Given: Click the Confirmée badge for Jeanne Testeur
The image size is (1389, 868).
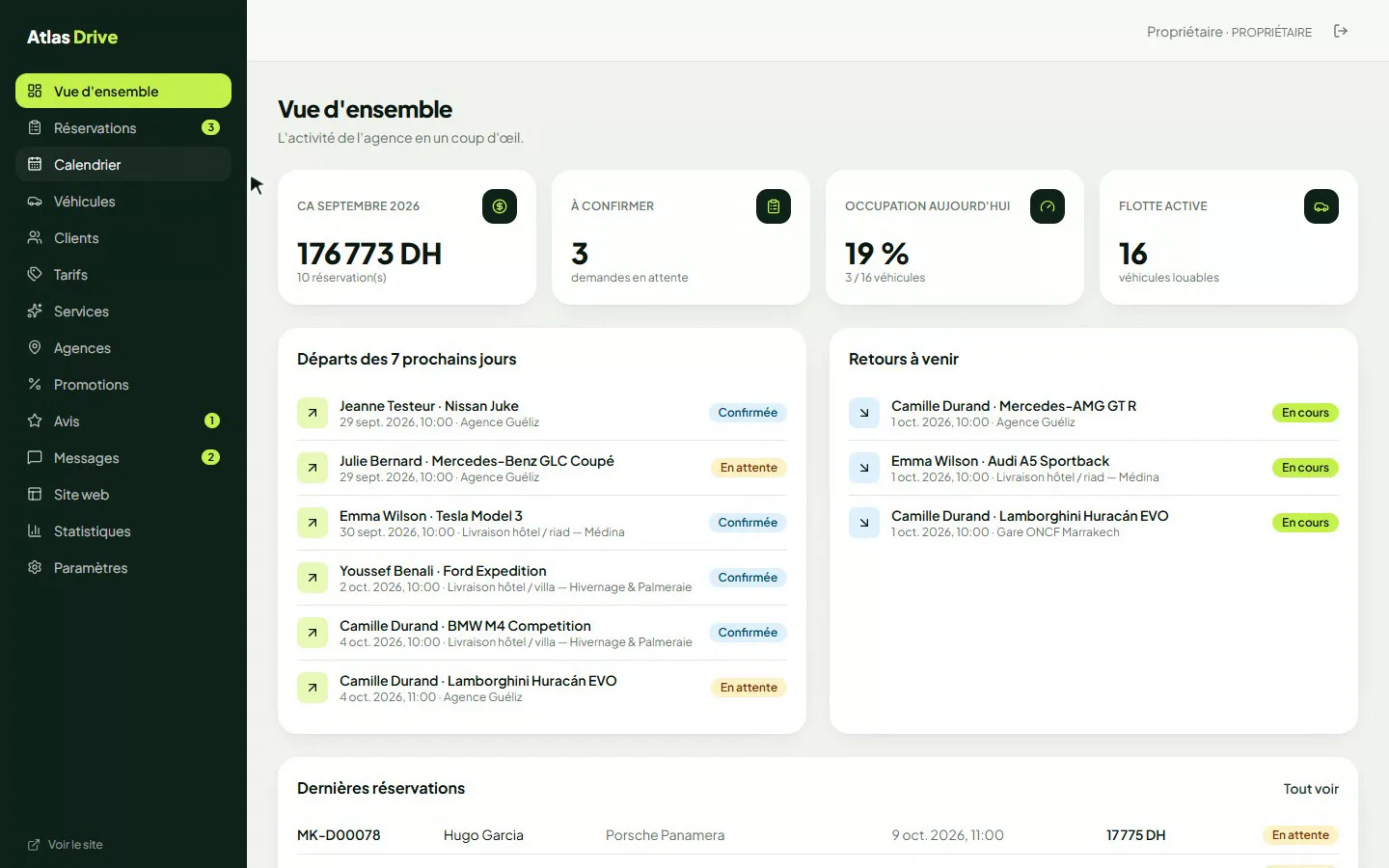Looking at the screenshot, I should [x=748, y=413].
